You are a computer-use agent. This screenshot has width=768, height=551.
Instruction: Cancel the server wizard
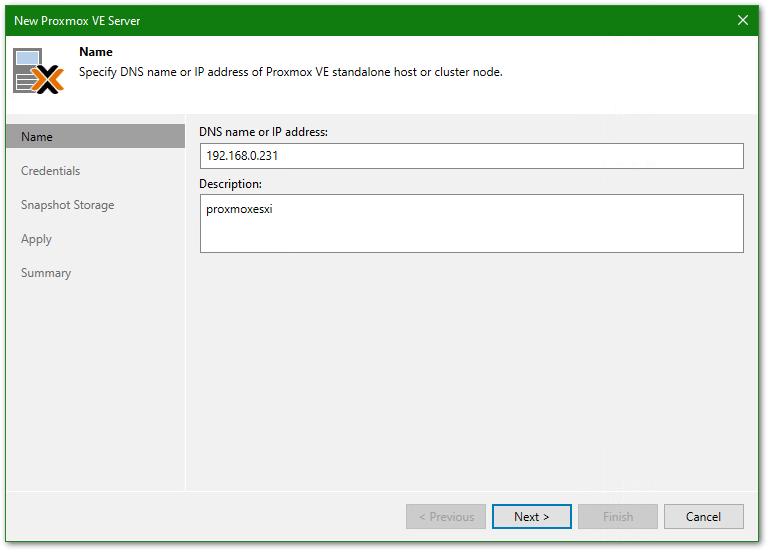tap(703, 517)
